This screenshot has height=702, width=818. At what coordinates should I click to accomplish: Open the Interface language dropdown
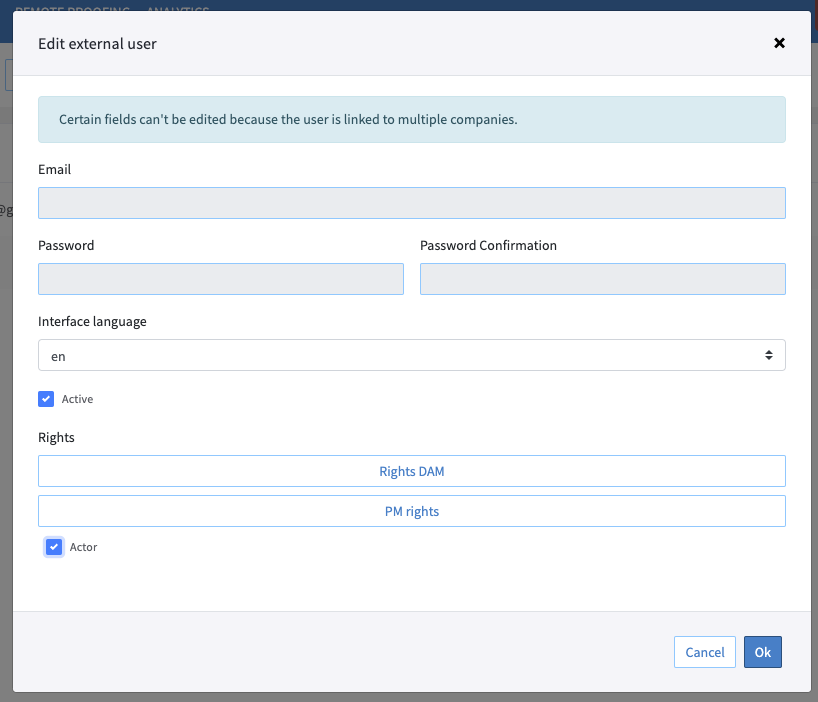point(411,355)
